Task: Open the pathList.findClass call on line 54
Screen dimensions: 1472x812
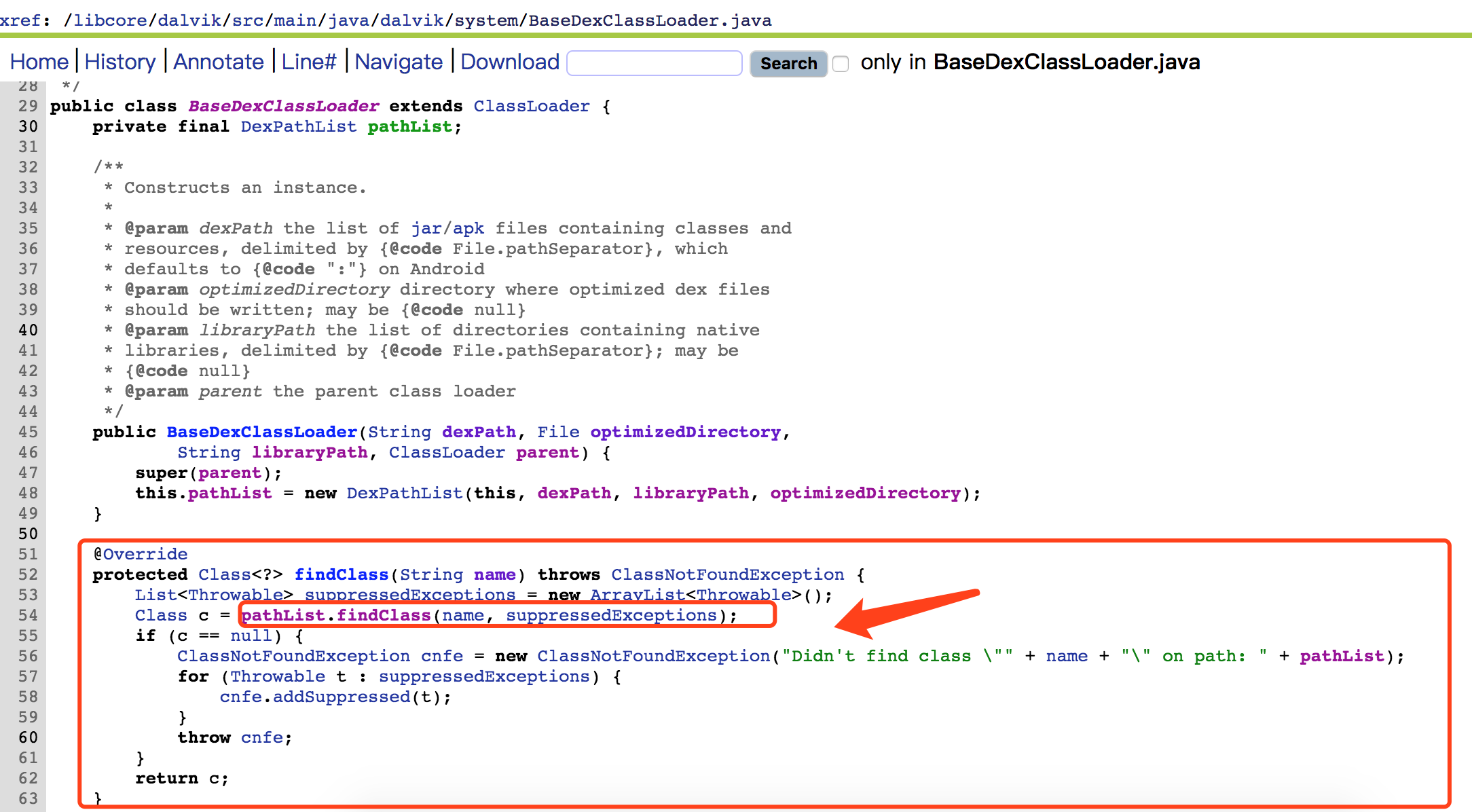Action: 384,616
